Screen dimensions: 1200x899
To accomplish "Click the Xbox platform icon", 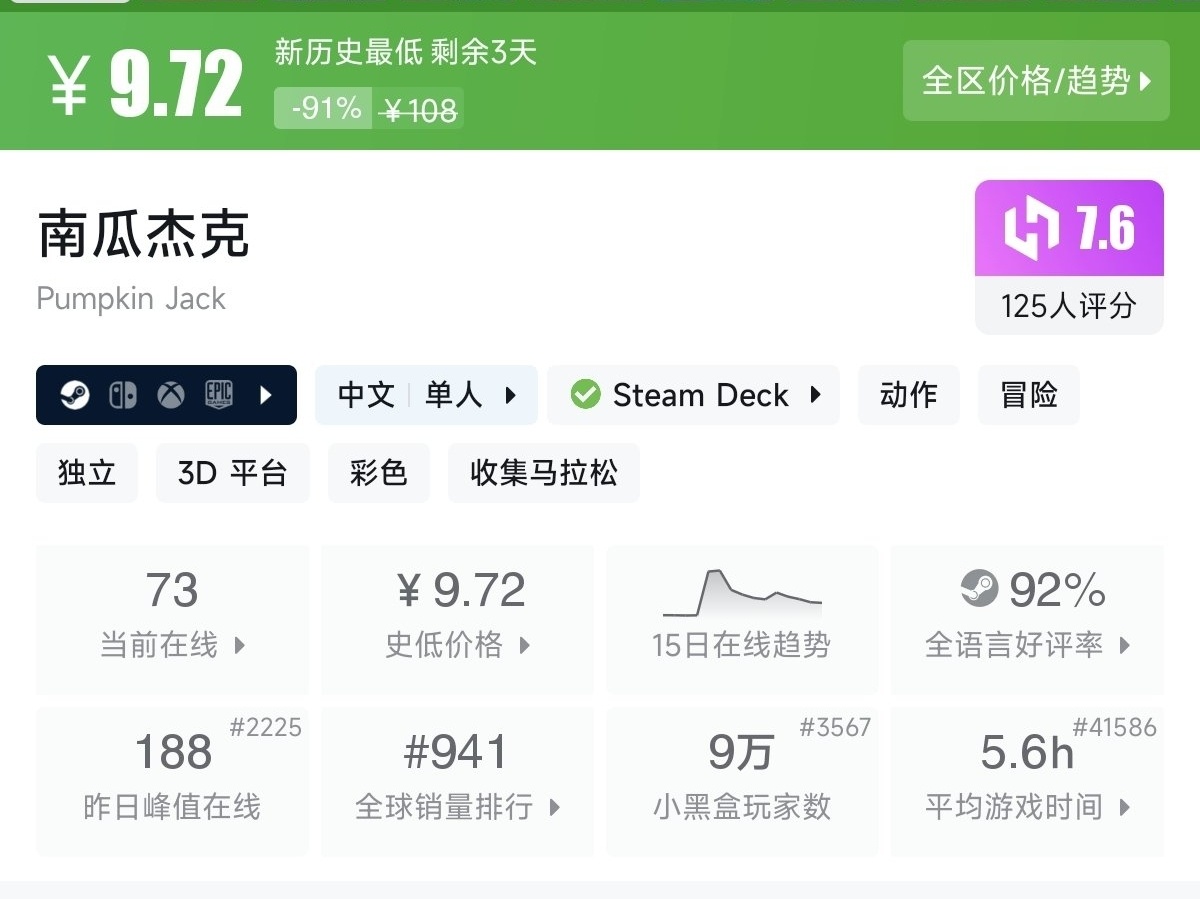I will click(x=171, y=395).
